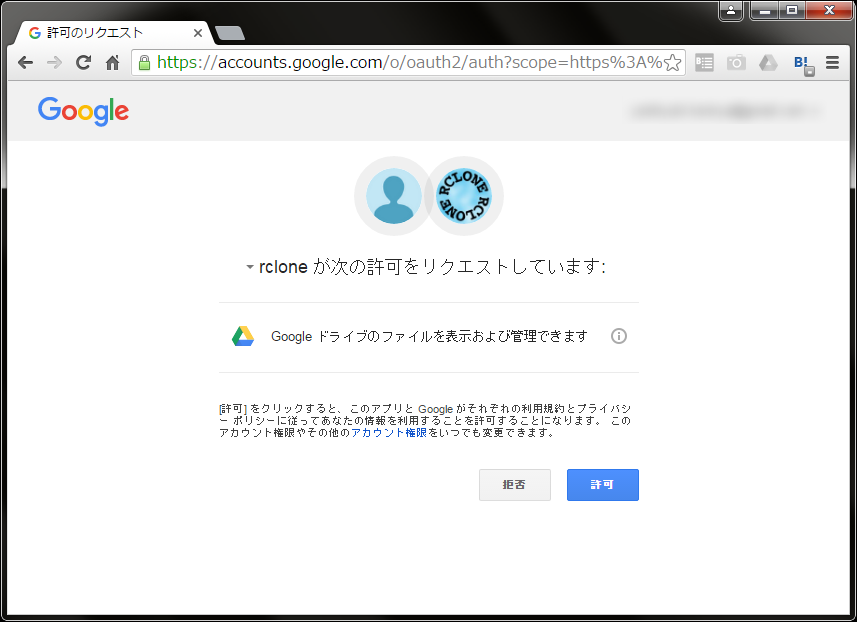Click the round RCLONE app logo
This screenshot has width=857, height=622.
point(464,195)
